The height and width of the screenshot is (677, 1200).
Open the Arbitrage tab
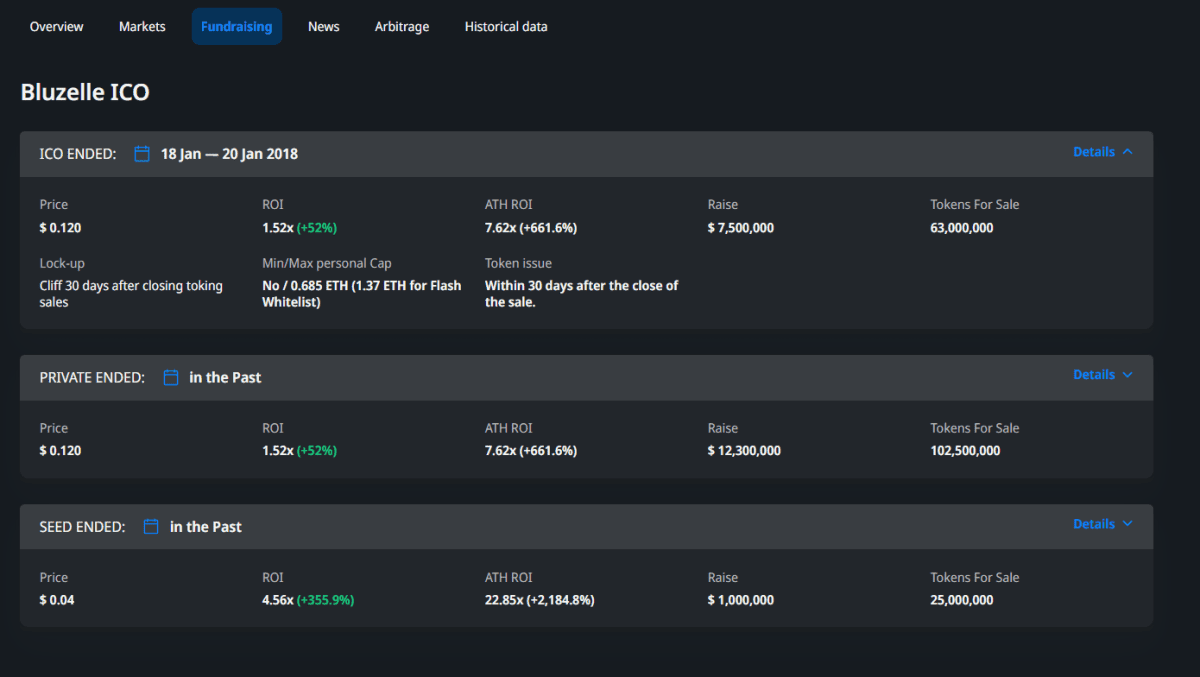402,27
